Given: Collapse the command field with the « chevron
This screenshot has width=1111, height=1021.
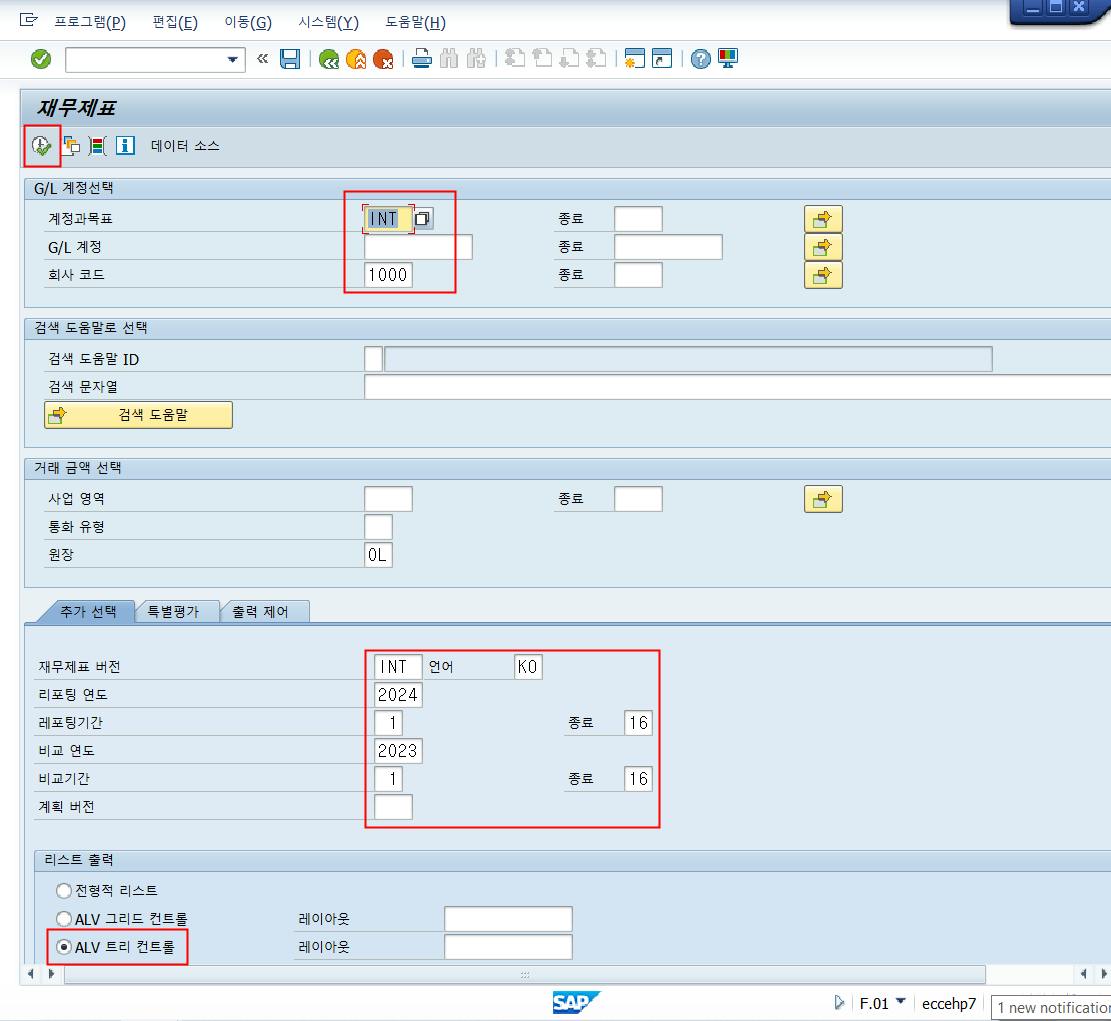Looking at the screenshot, I should tap(262, 59).
